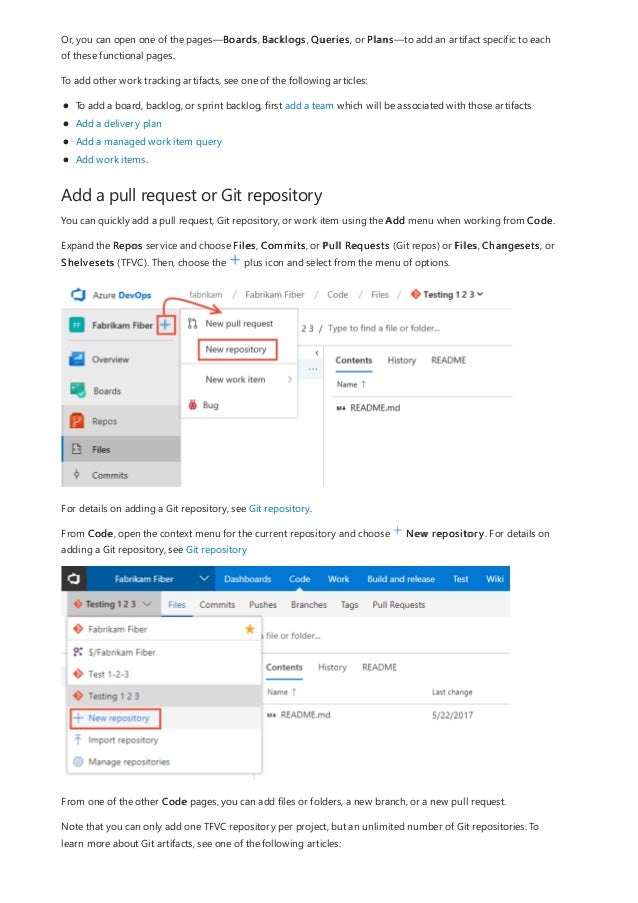Switch to the upper README tab
Image resolution: width=638 pixels, height=903 pixels.
click(449, 360)
